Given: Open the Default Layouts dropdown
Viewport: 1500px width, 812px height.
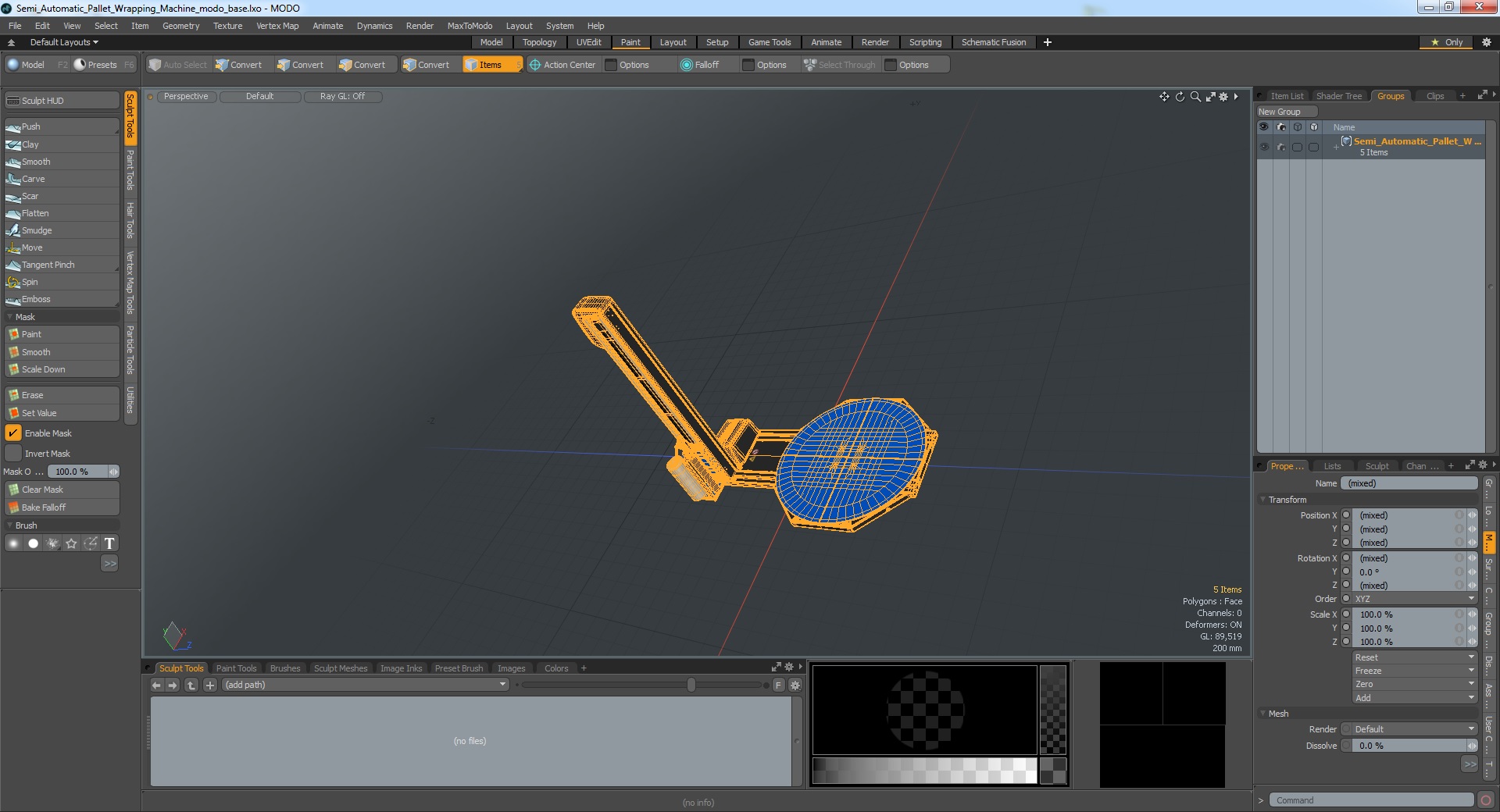Looking at the screenshot, I should (64, 42).
